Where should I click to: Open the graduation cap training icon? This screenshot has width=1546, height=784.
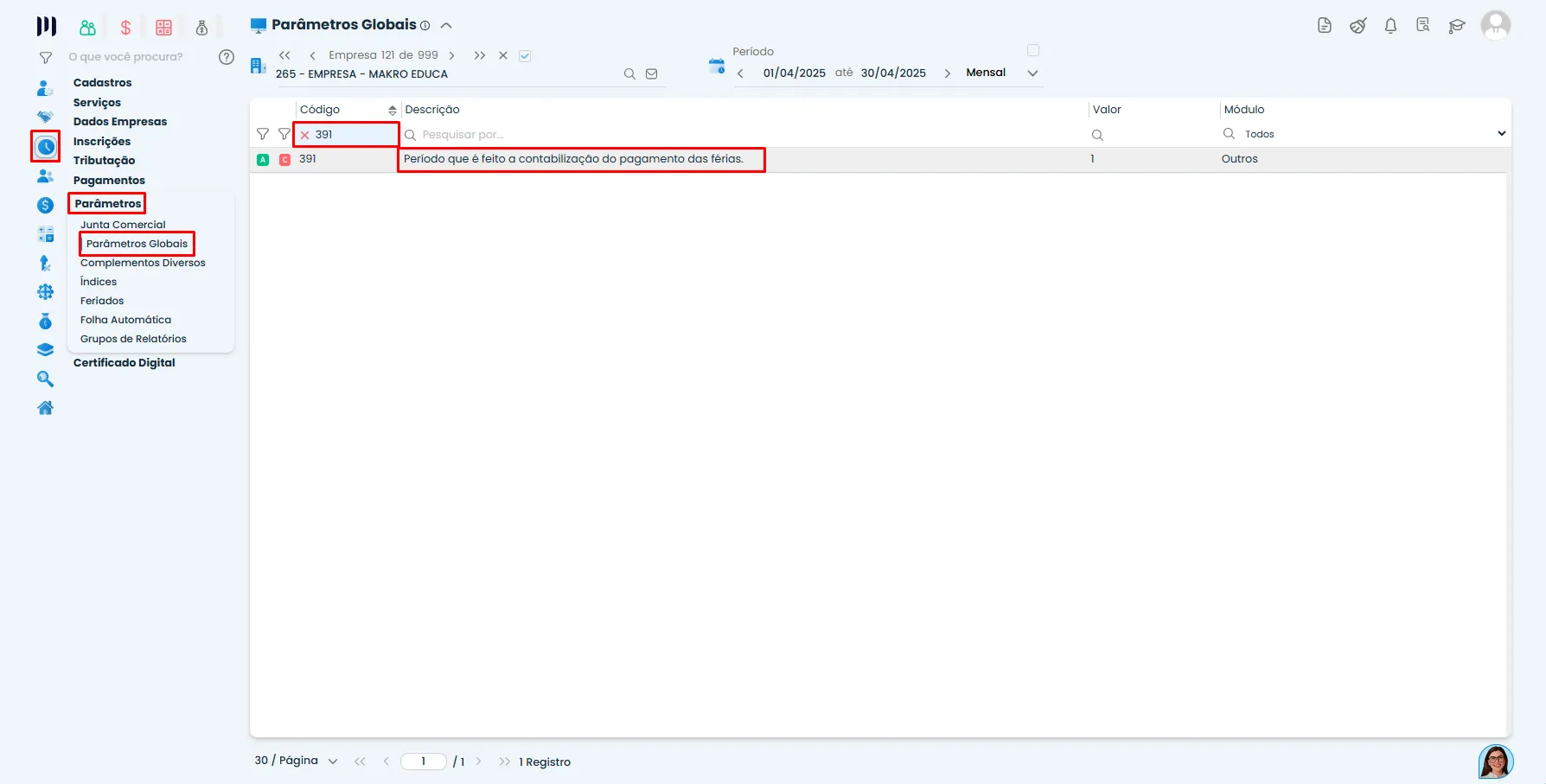coord(1457,26)
